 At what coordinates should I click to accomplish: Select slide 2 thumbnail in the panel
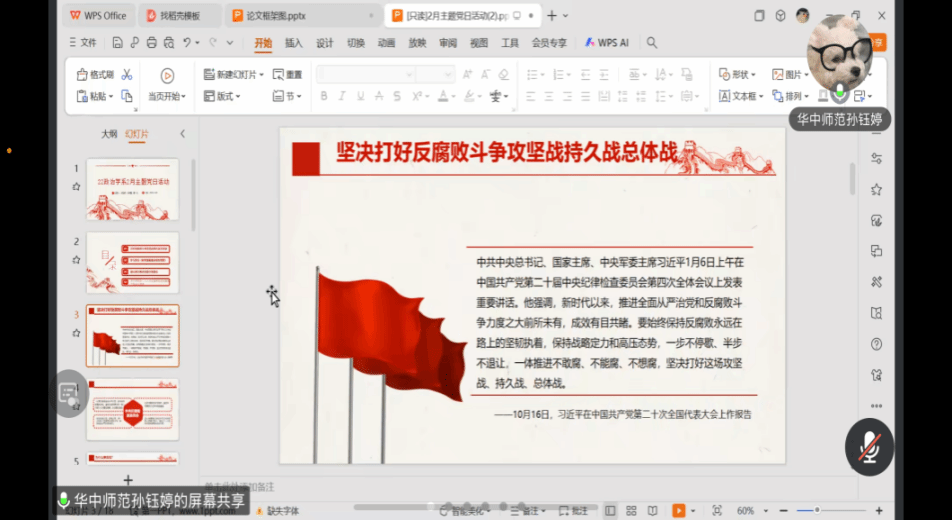point(132,262)
